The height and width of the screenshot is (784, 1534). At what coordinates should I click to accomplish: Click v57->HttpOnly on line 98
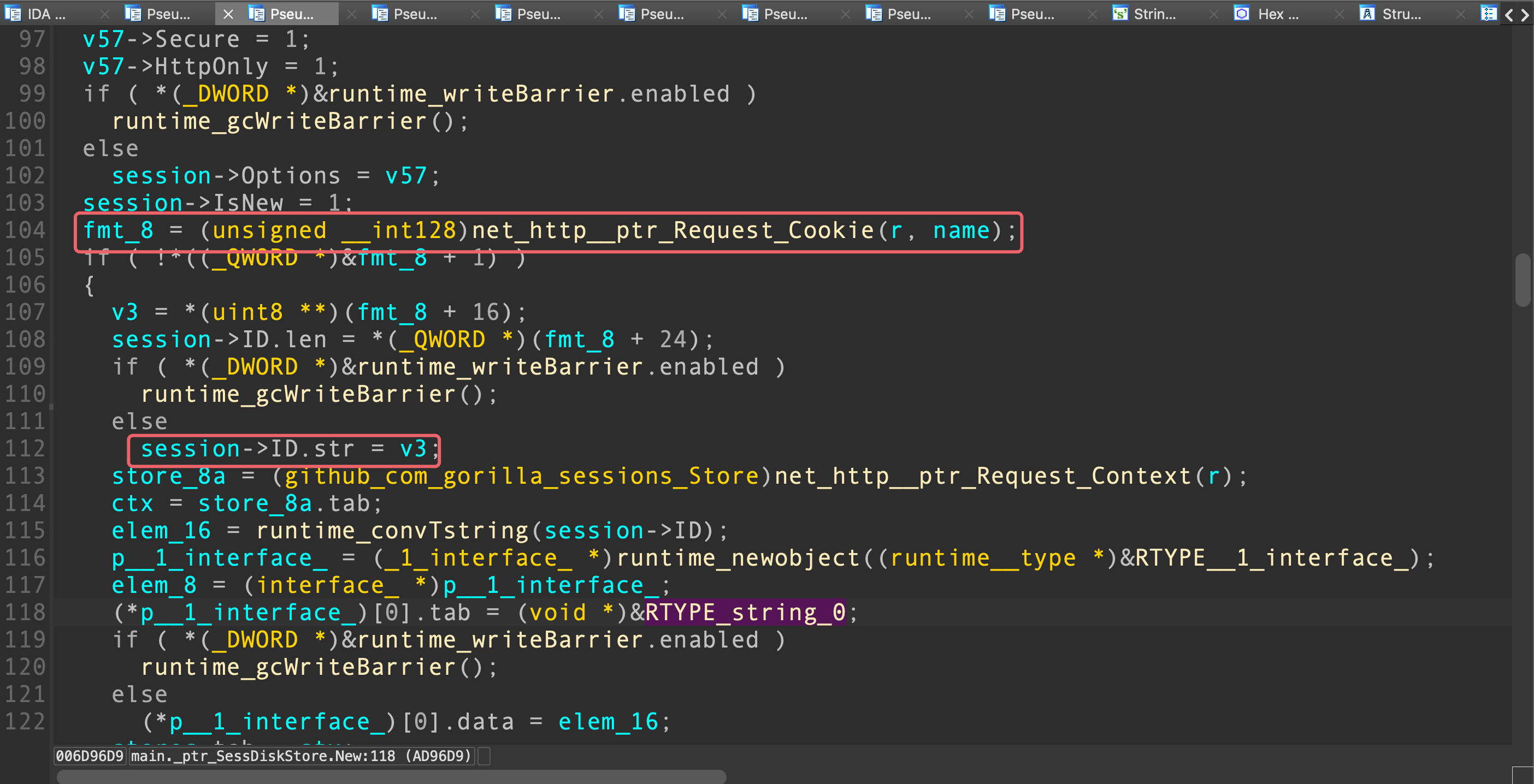[x=176, y=67]
